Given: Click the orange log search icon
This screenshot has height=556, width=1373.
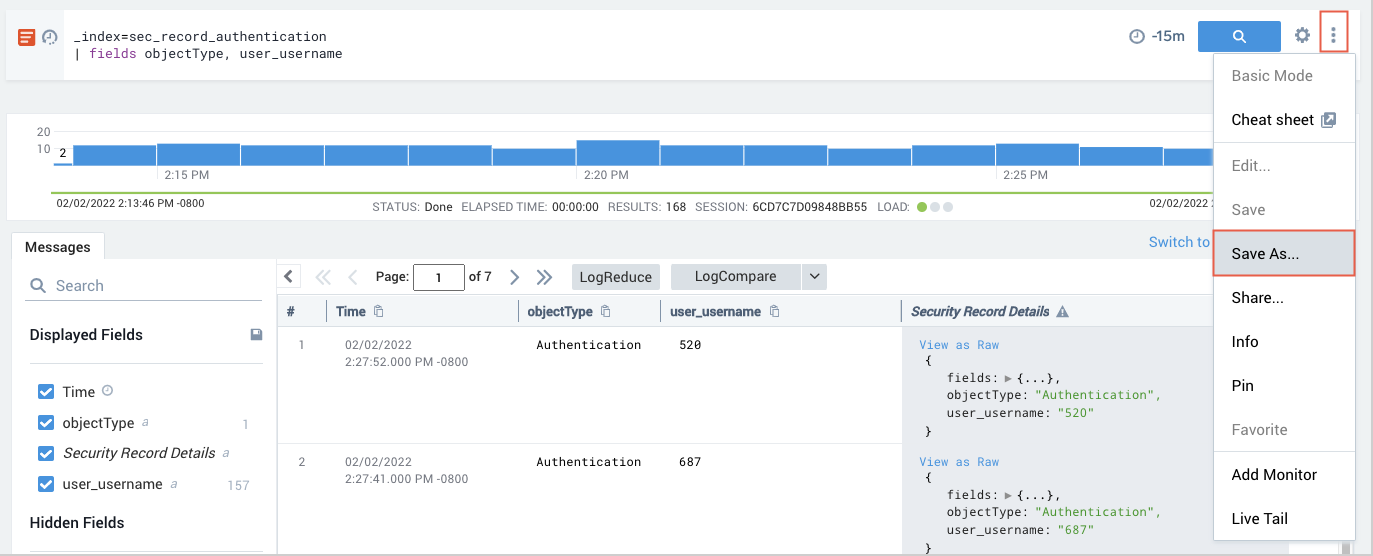Looking at the screenshot, I should [x=27, y=37].
